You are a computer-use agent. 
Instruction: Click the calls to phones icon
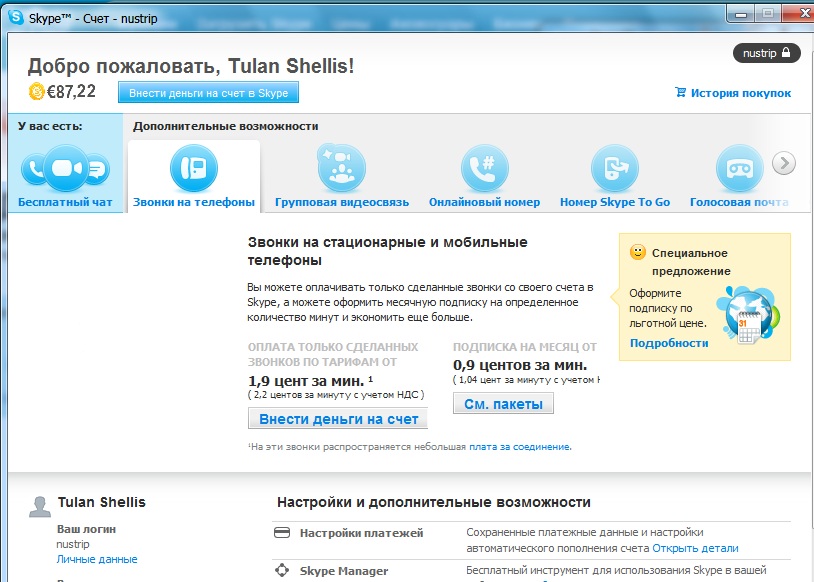[194, 169]
